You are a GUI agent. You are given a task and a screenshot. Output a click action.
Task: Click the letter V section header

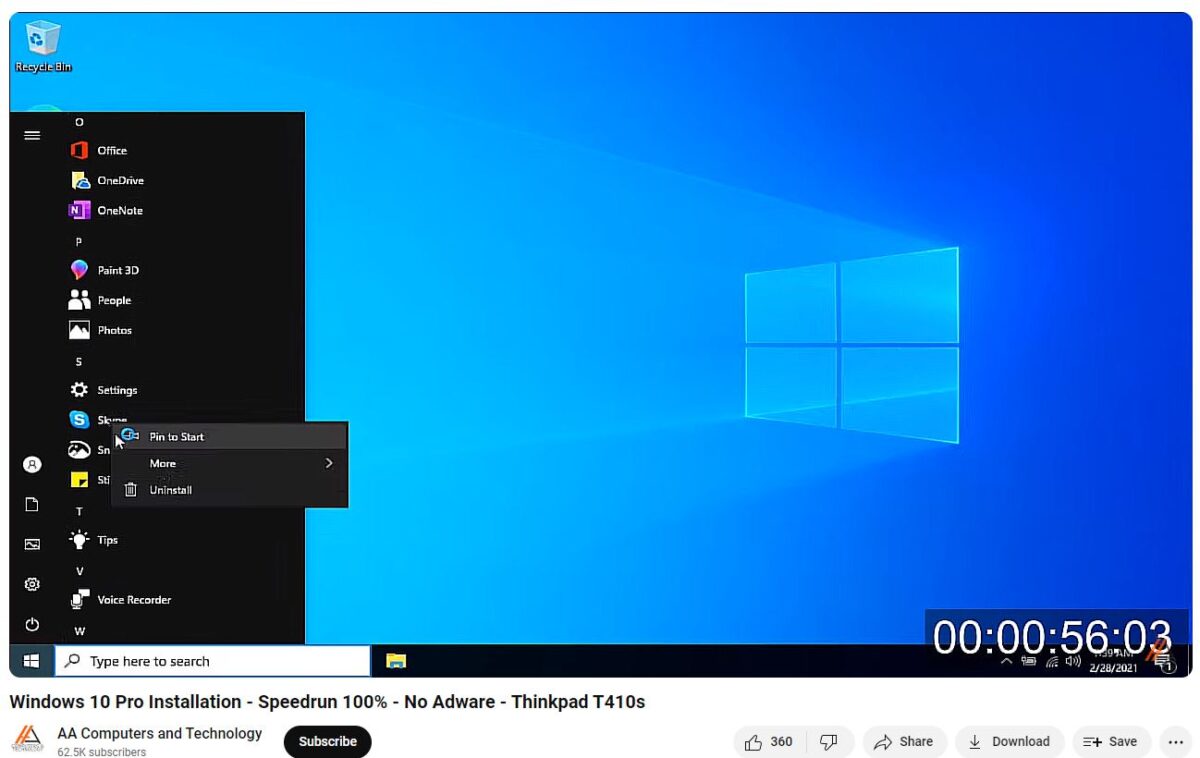(x=79, y=572)
